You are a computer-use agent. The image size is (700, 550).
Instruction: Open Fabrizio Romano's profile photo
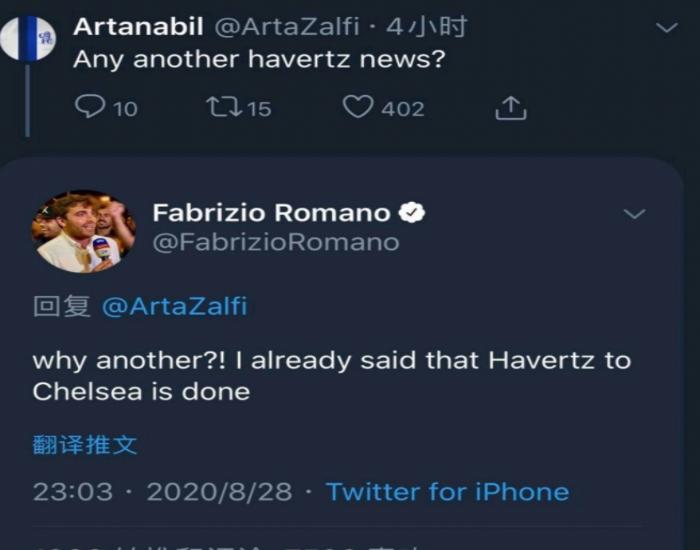(x=84, y=232)
